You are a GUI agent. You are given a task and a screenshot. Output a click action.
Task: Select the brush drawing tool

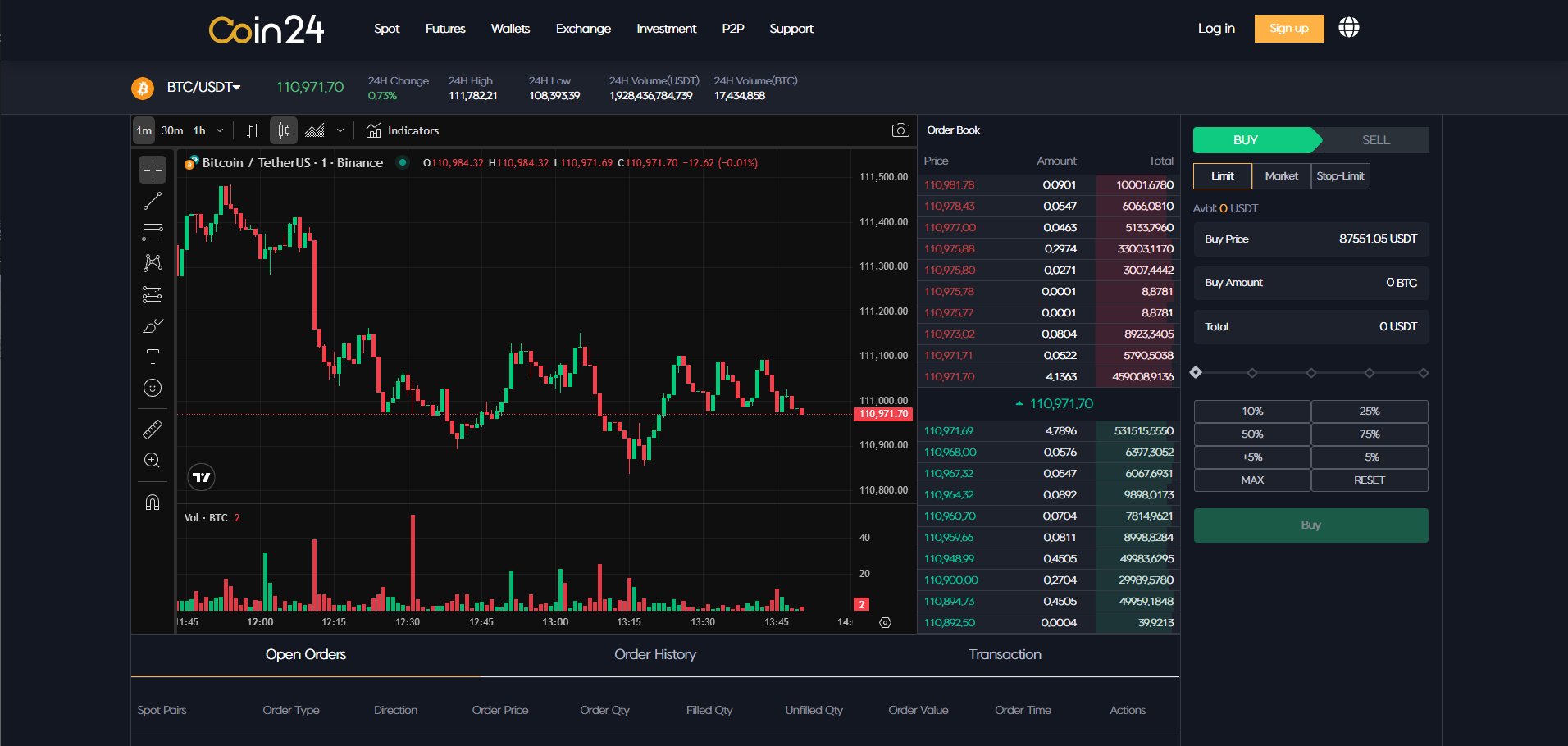(x=153, y=325)
